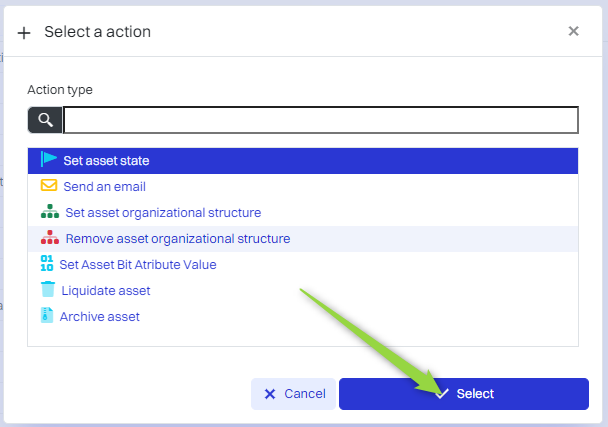608x427 pixels.
Task: Pick the Archive asset option
Action: tap(100, 316)
